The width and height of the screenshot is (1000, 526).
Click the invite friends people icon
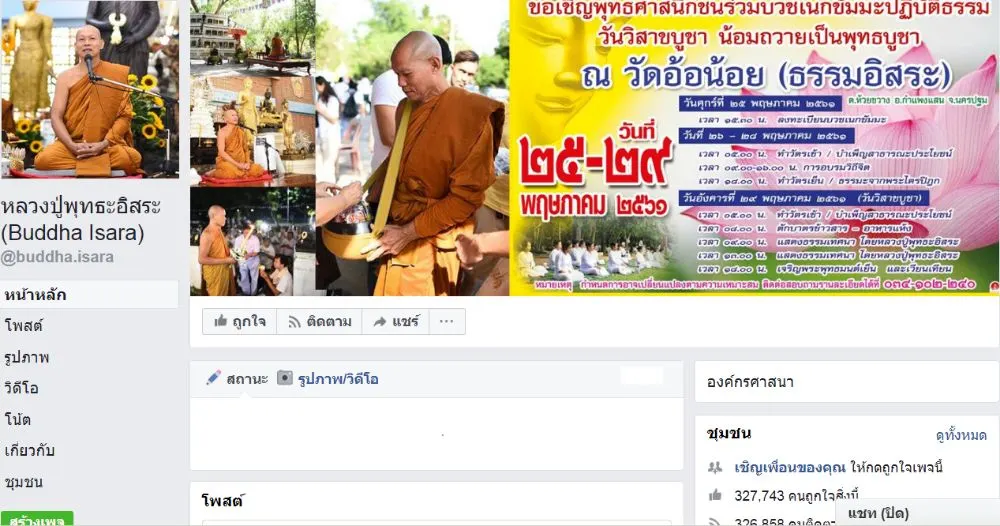pyautogui.click(x=715, y=467)
